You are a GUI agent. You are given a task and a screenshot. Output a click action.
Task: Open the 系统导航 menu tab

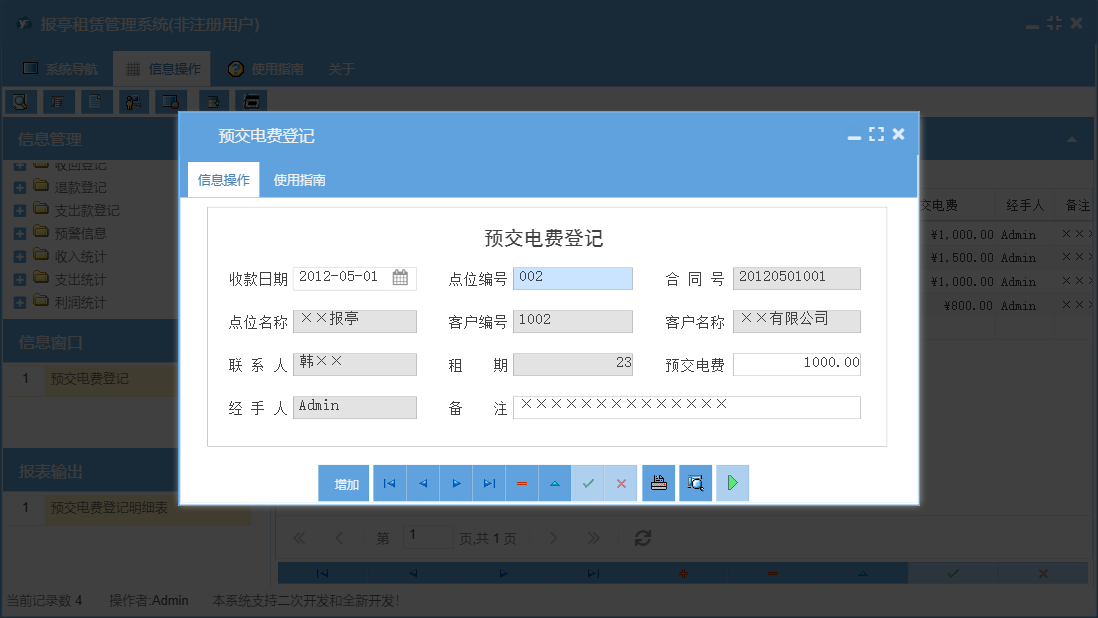[62, 68]
